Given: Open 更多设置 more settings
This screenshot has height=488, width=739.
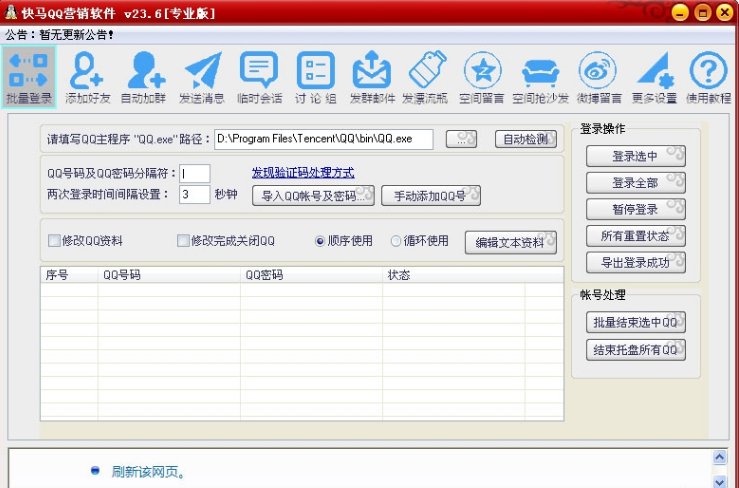Looking at the screenshot, I should click(654, 77).
